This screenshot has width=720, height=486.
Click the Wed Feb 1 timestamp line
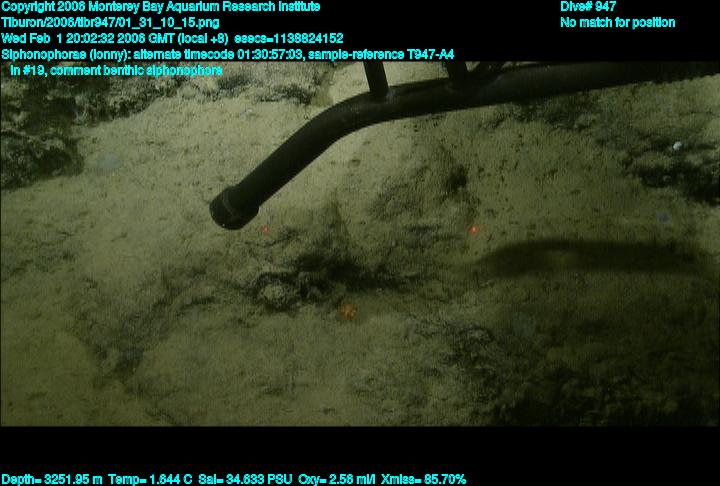[x=172, y=38]
